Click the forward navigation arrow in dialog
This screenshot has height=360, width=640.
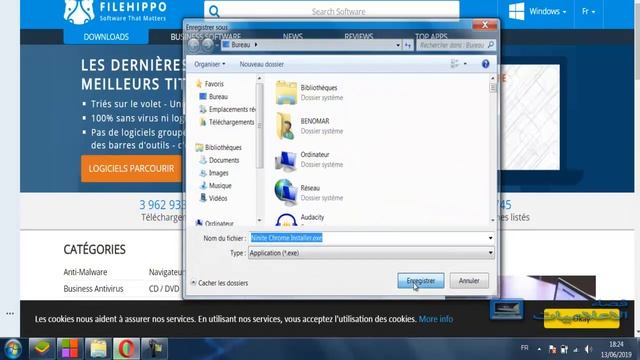pos(207,45)
